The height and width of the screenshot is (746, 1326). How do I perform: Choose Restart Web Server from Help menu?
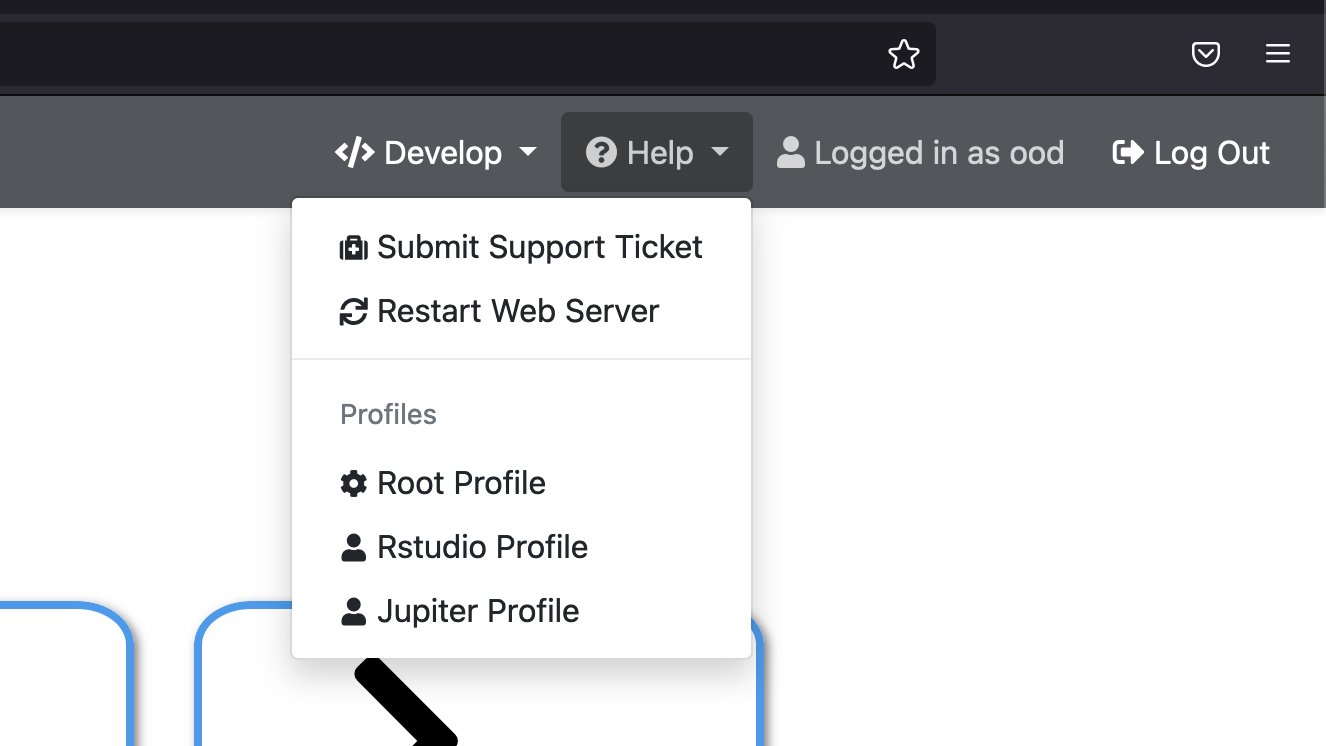tap(518, 312)
